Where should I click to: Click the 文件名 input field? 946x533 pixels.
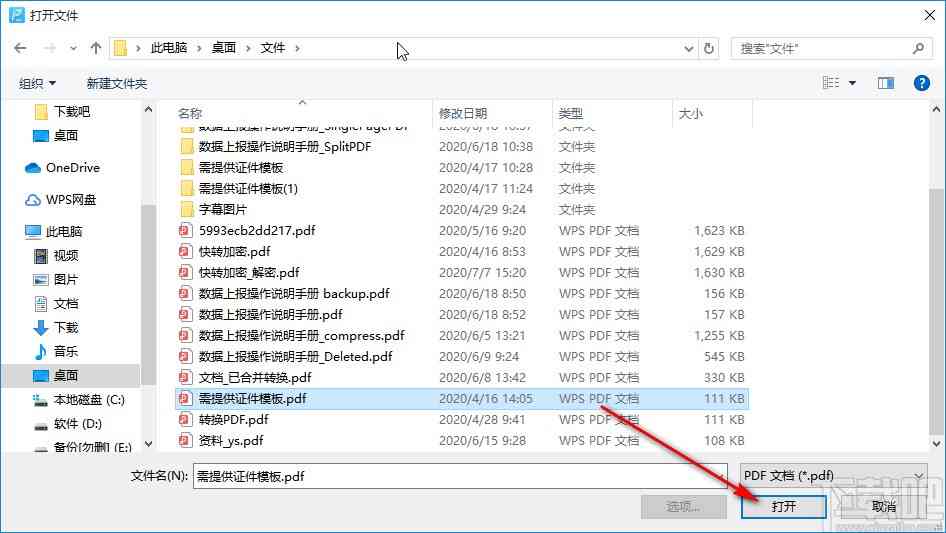pos(460,476)
